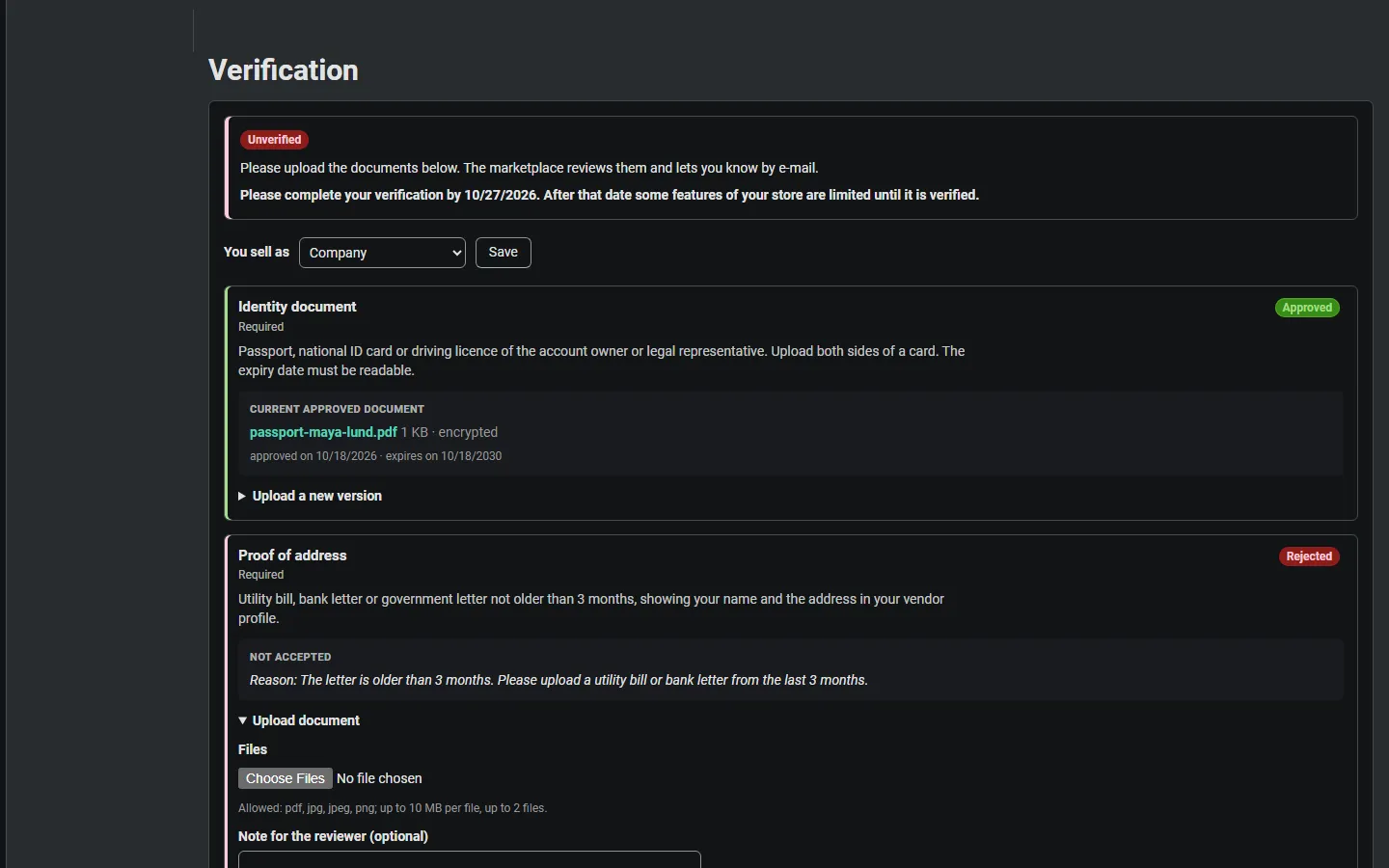Screen dimensions: 1389x868
Task: Click 'CURRENT APPROVED DOCUMENT' label
Action: click(337, 409)
